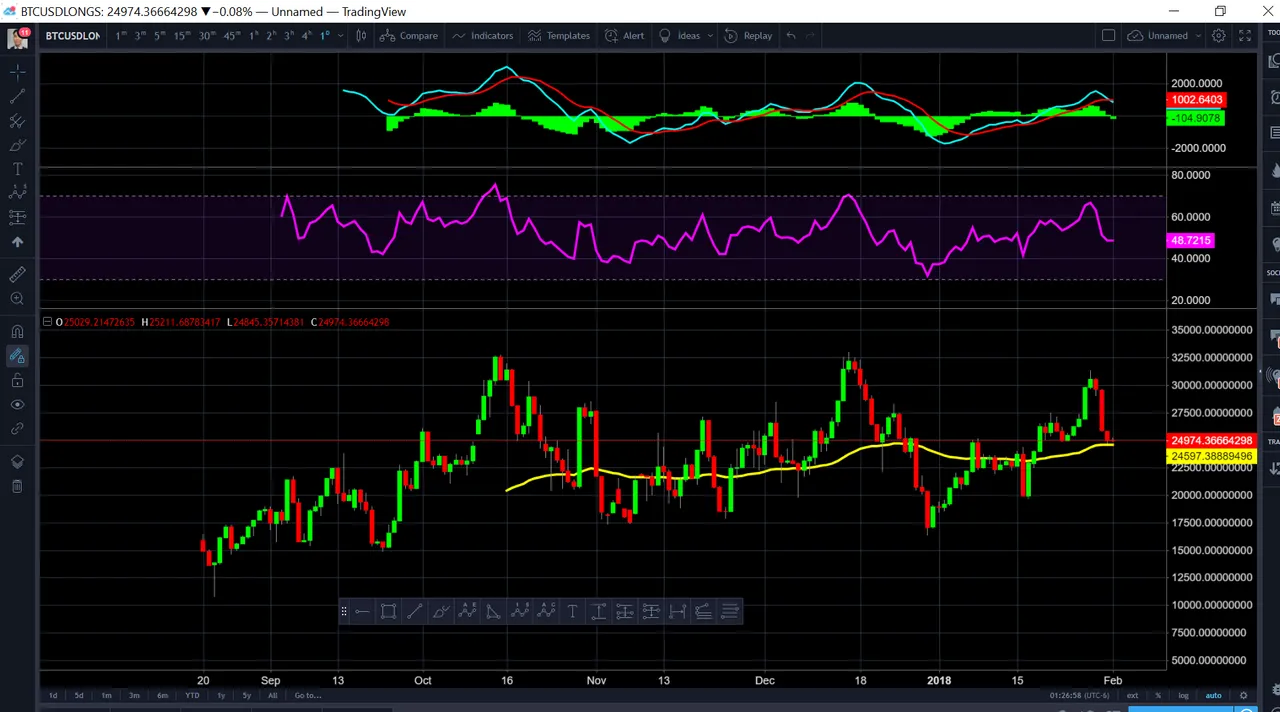Set date range to 5y
Image resolution: width=1280 pixels, height=712 pixels.
click(247, 696)
